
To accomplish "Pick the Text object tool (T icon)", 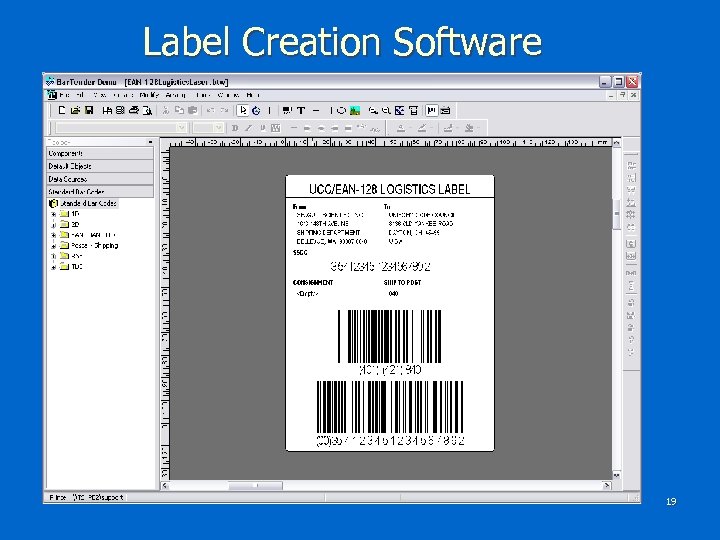I will click(x=301, y=110).
